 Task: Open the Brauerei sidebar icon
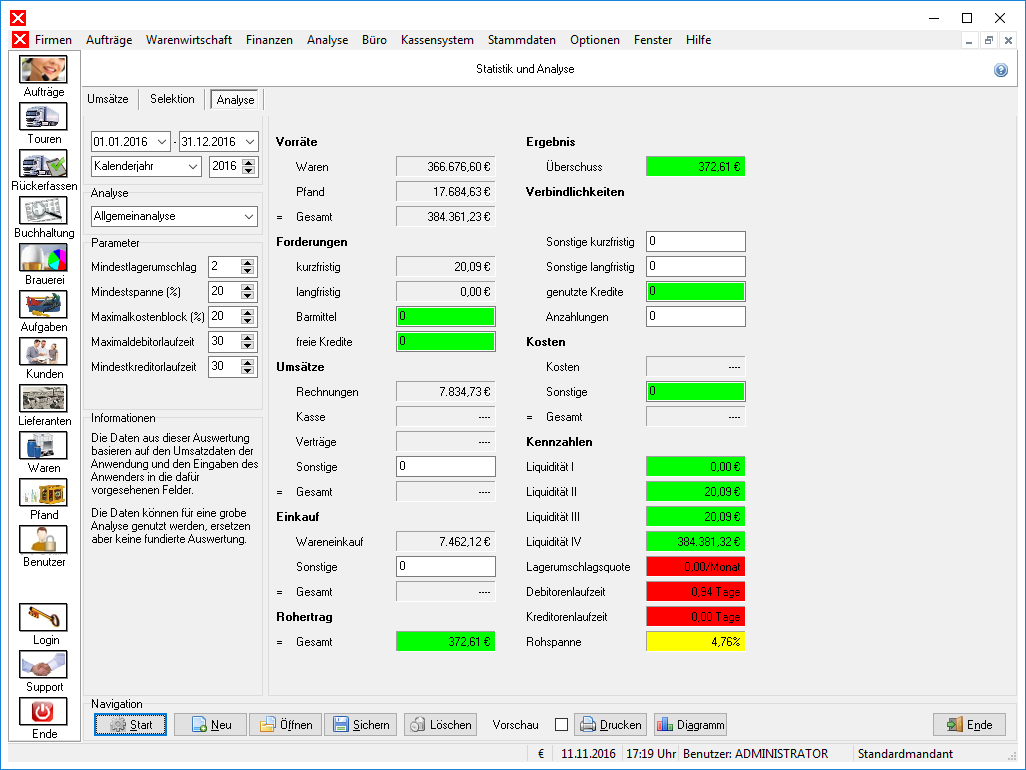pyautogui.click(x=43, y=258)
